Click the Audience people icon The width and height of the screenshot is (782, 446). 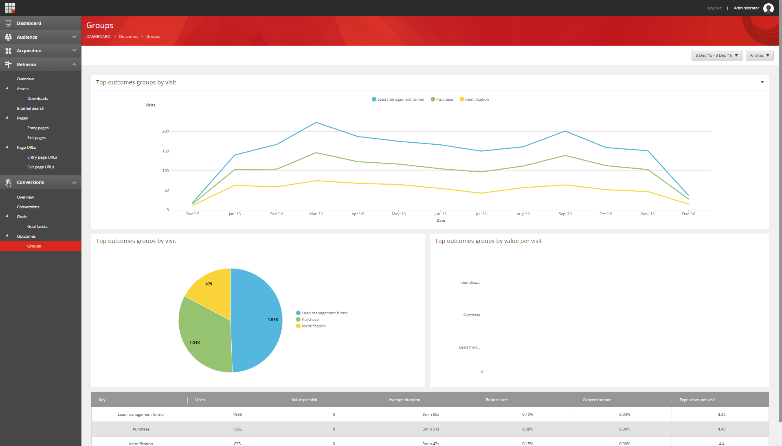click(x=8, y=37)
